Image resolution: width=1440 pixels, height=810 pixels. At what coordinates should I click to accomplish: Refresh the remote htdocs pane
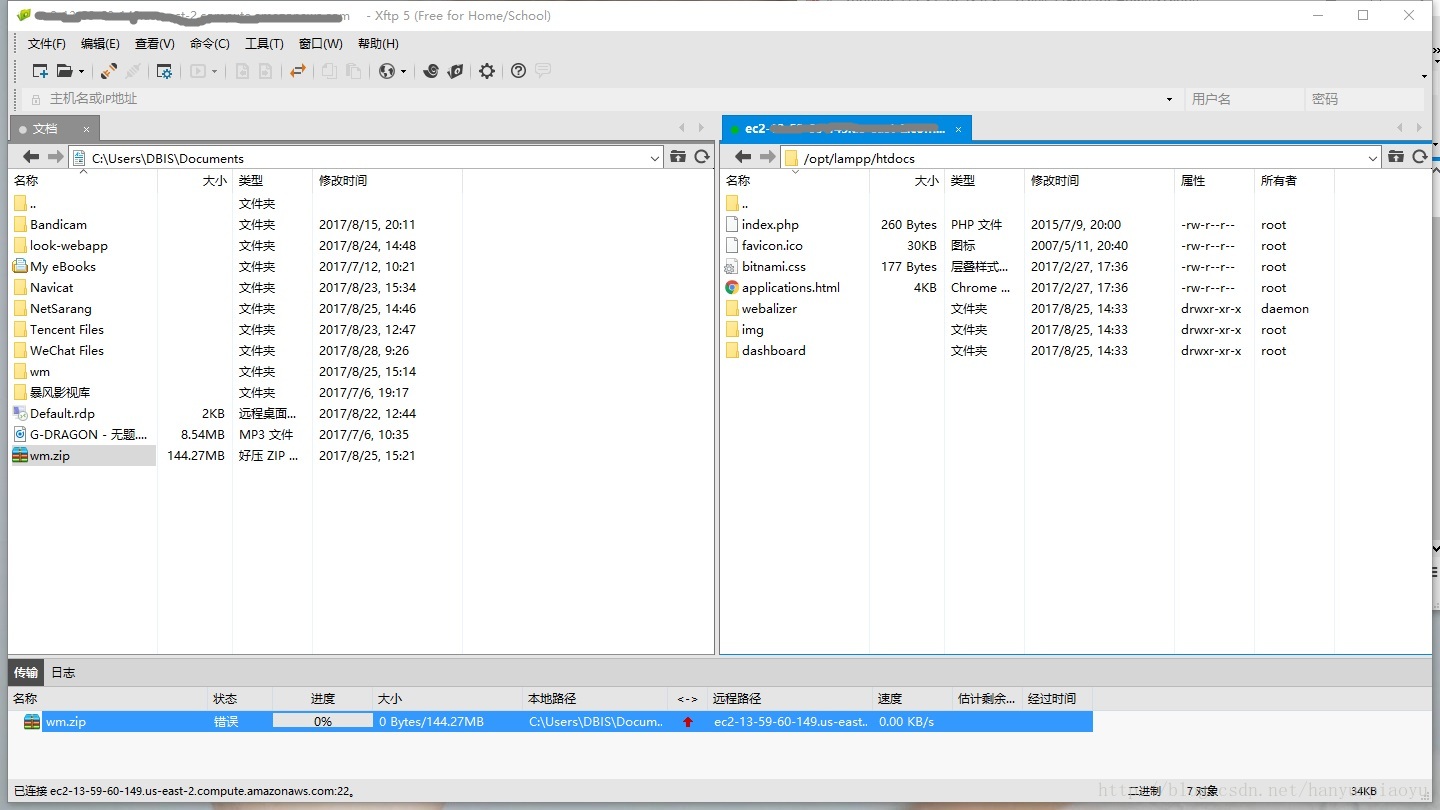(x=1420, y=157)
